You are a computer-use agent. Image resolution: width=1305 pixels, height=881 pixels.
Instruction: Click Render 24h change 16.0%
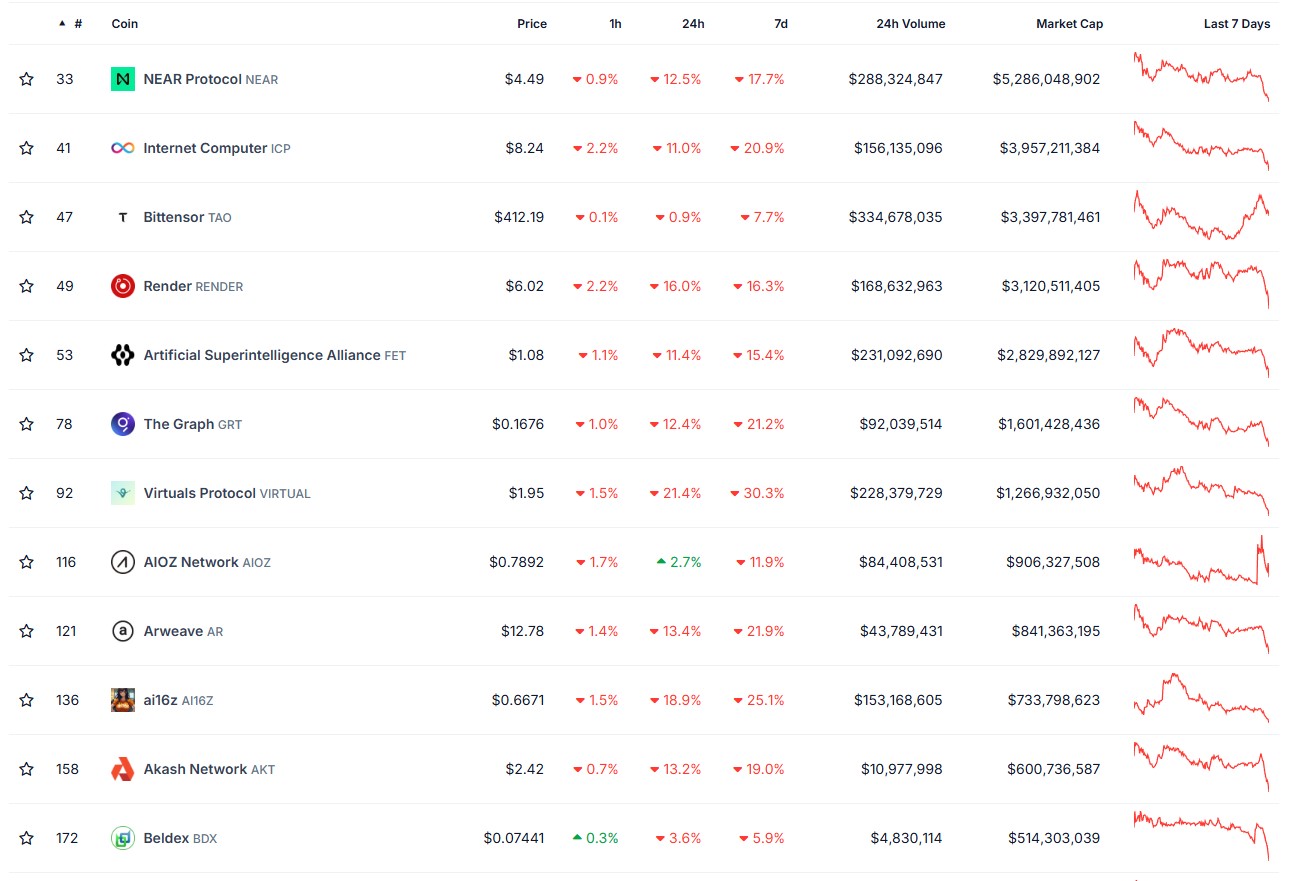676,286
